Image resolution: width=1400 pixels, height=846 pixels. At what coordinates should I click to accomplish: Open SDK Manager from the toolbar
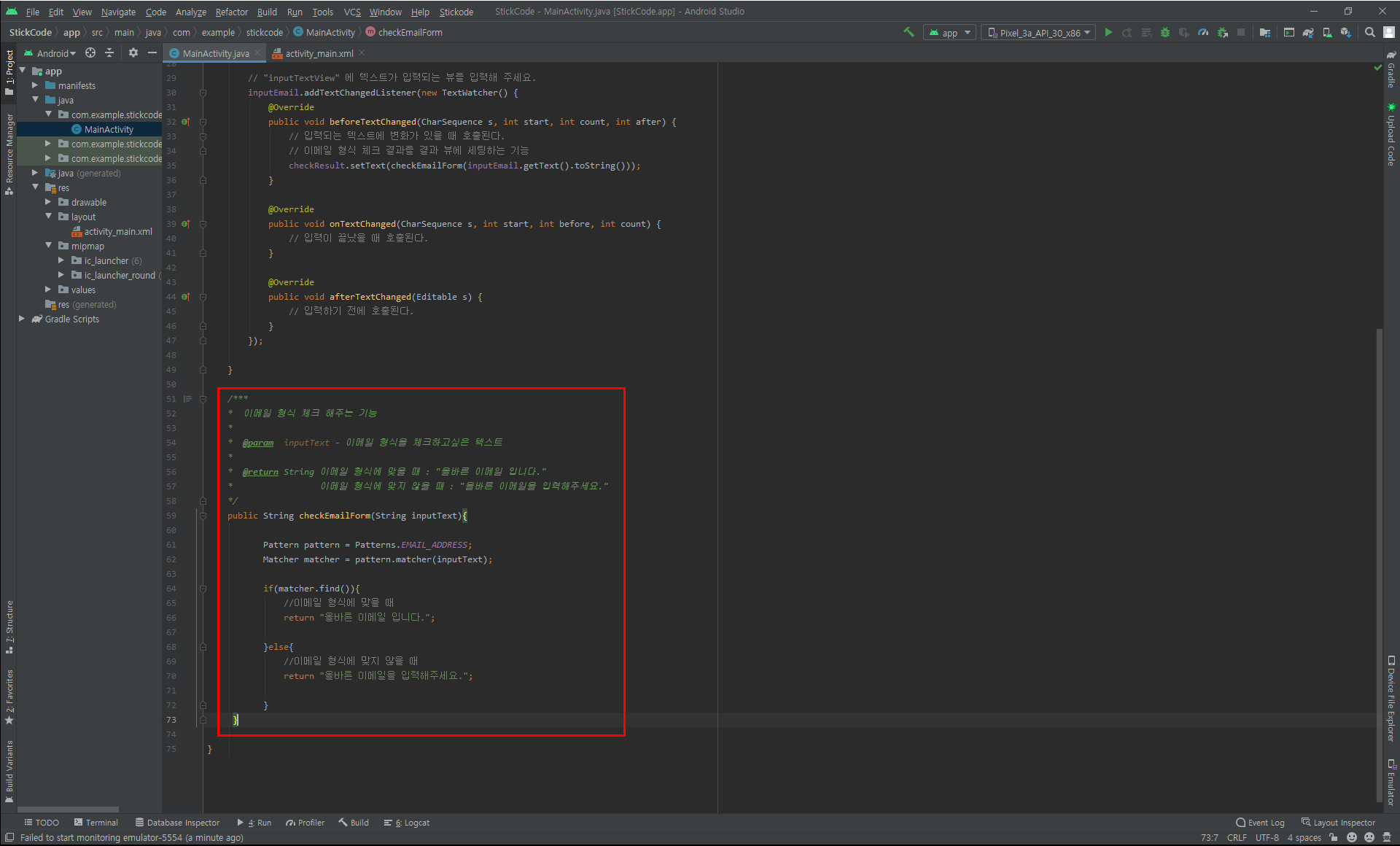(x=1346, y=32)
